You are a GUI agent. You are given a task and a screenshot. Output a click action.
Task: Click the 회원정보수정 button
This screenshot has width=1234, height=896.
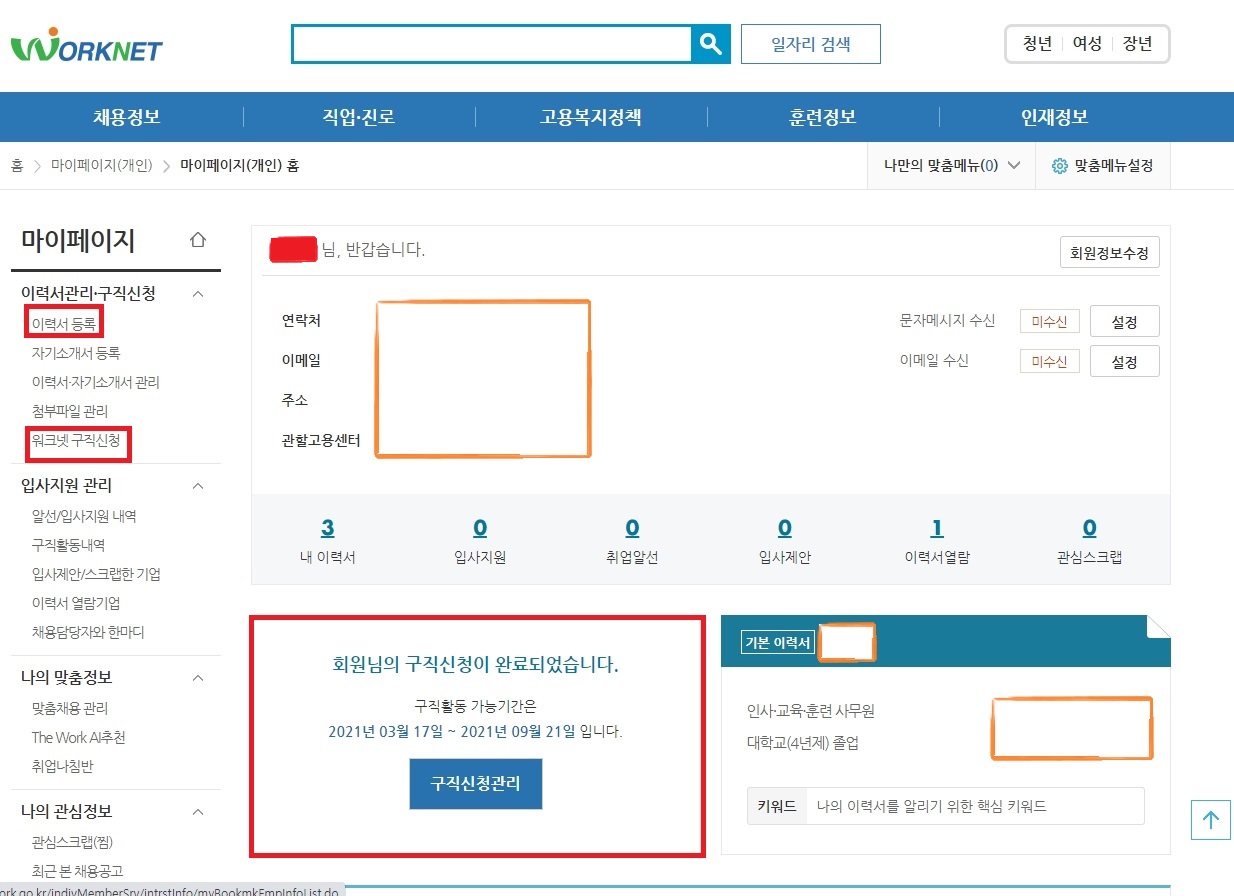(1109, 253)
